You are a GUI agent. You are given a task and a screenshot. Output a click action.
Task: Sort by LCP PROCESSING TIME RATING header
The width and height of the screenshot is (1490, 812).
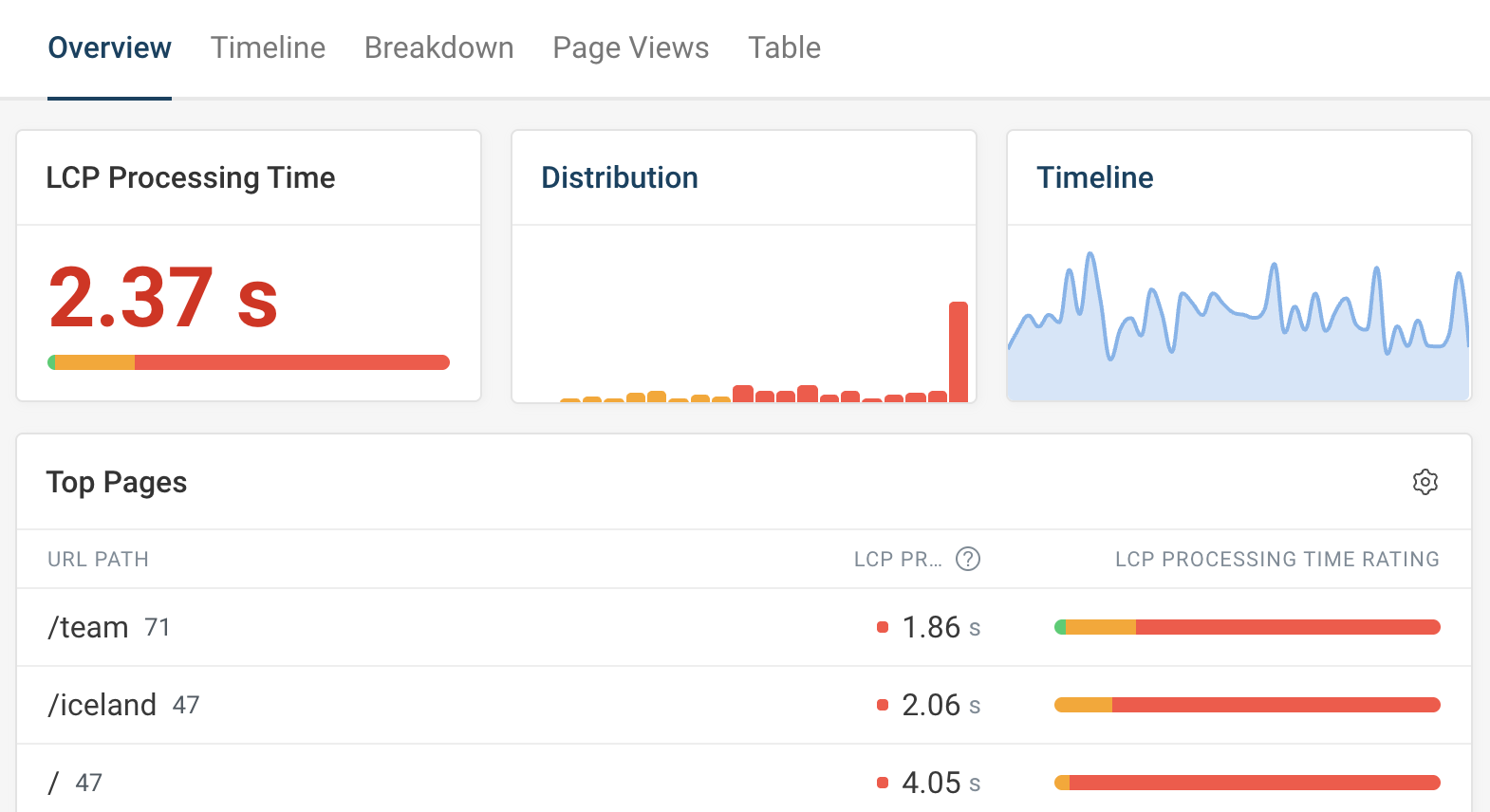coord(1277,560)
